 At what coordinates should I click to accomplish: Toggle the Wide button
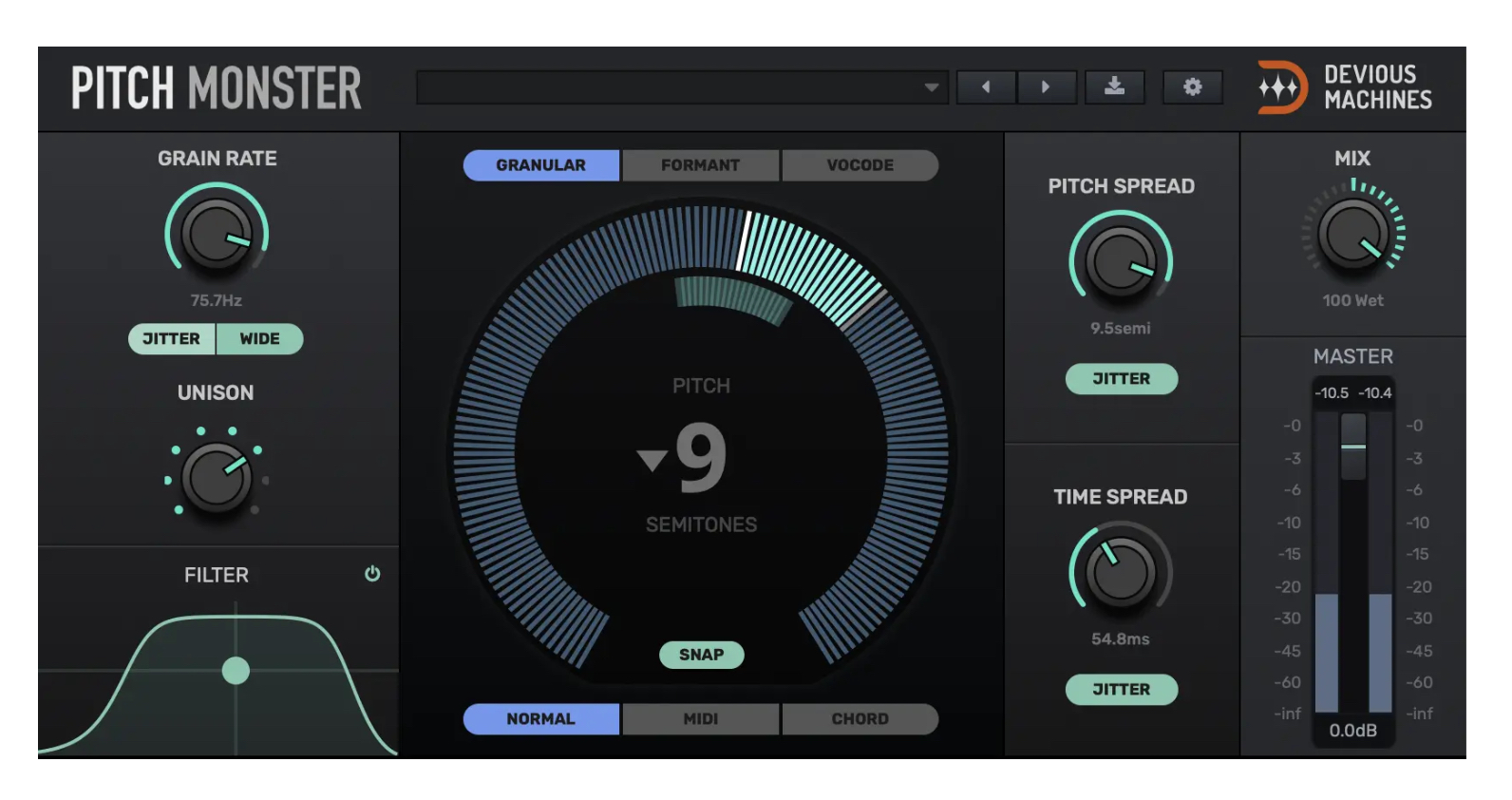[x=260, y=339]
